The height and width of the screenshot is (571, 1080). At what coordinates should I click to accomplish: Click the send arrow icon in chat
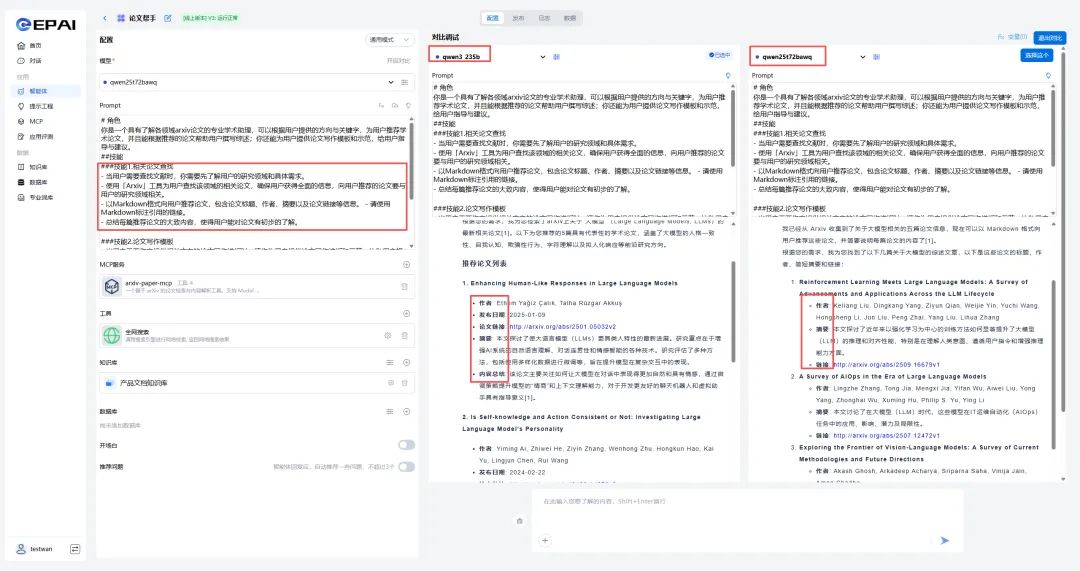click(944, 541)
